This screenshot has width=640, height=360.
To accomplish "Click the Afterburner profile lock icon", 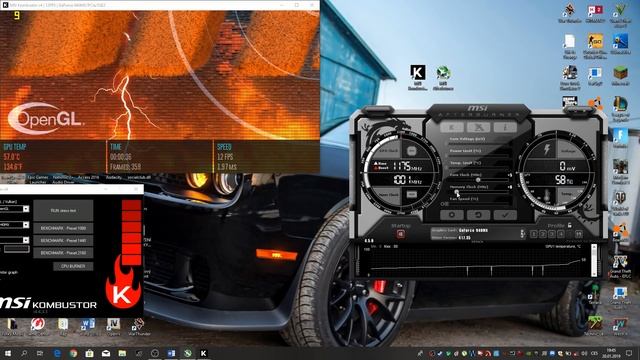I will click(x=569, y=225).
